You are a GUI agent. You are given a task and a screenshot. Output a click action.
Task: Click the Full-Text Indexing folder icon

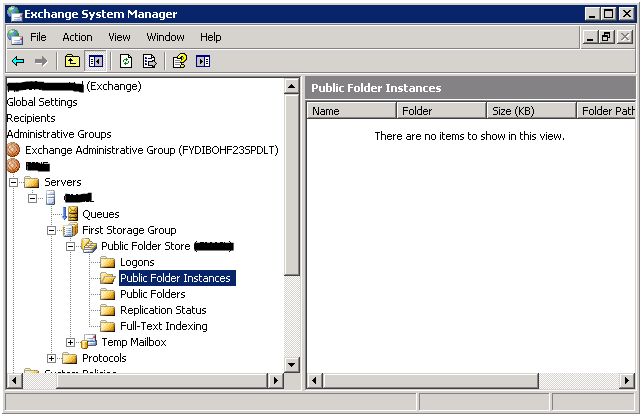[x=108, y=326]
